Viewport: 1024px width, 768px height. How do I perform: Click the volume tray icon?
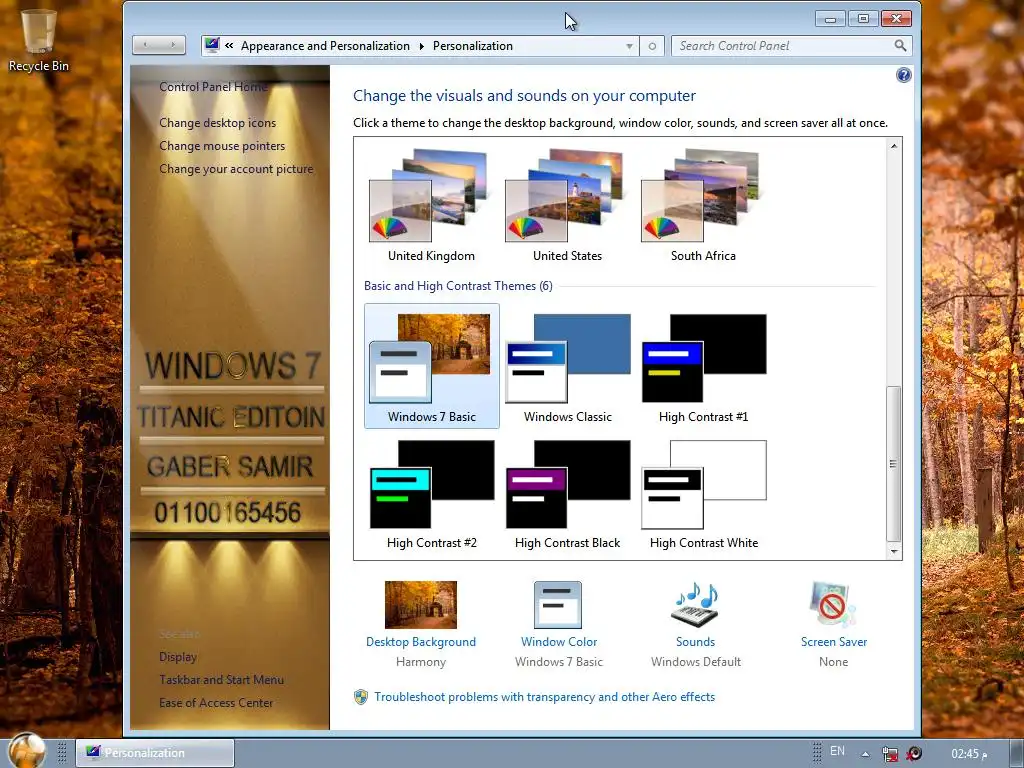click(x=914, y=754)
